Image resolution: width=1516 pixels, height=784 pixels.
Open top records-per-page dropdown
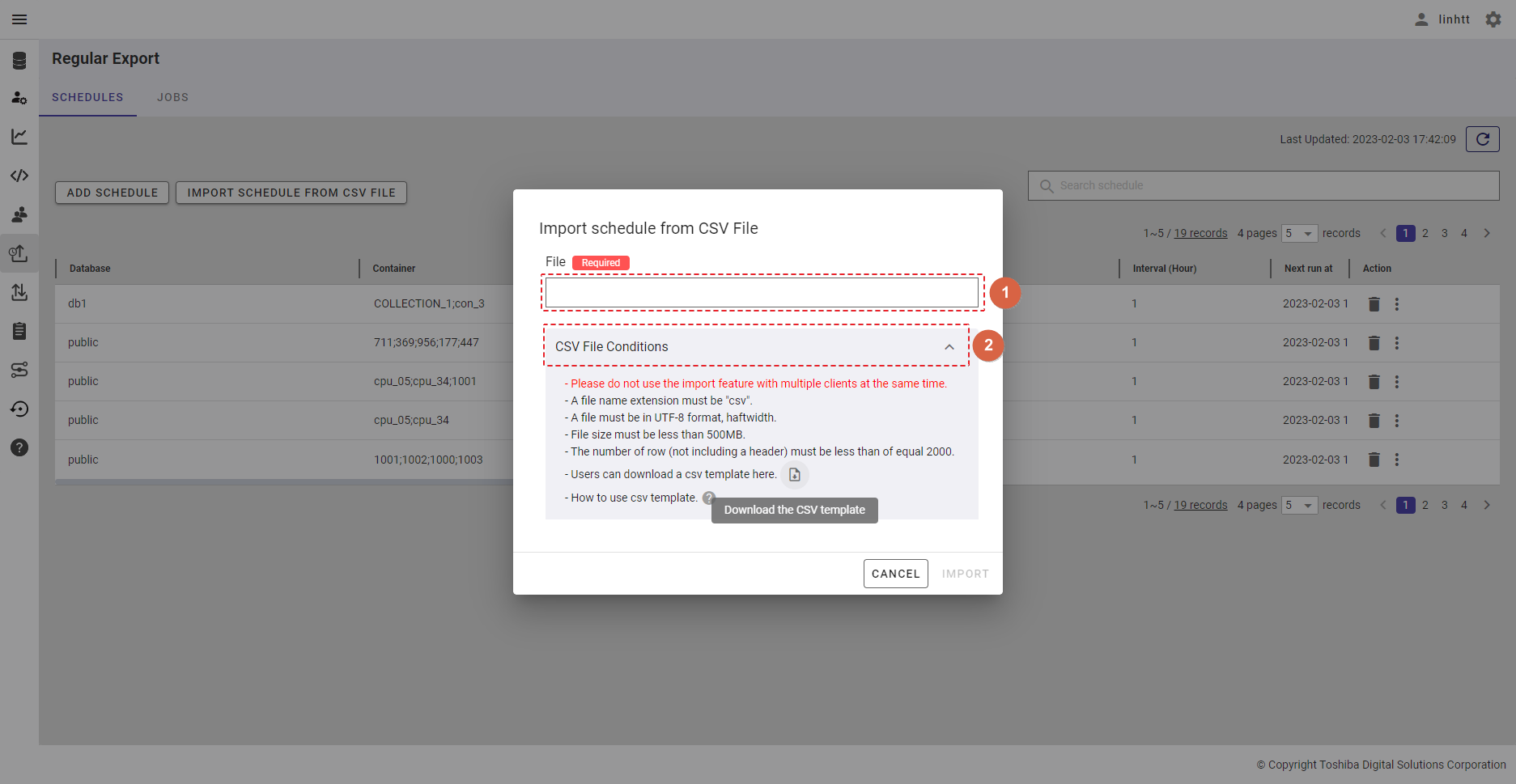click(1300, 233)
